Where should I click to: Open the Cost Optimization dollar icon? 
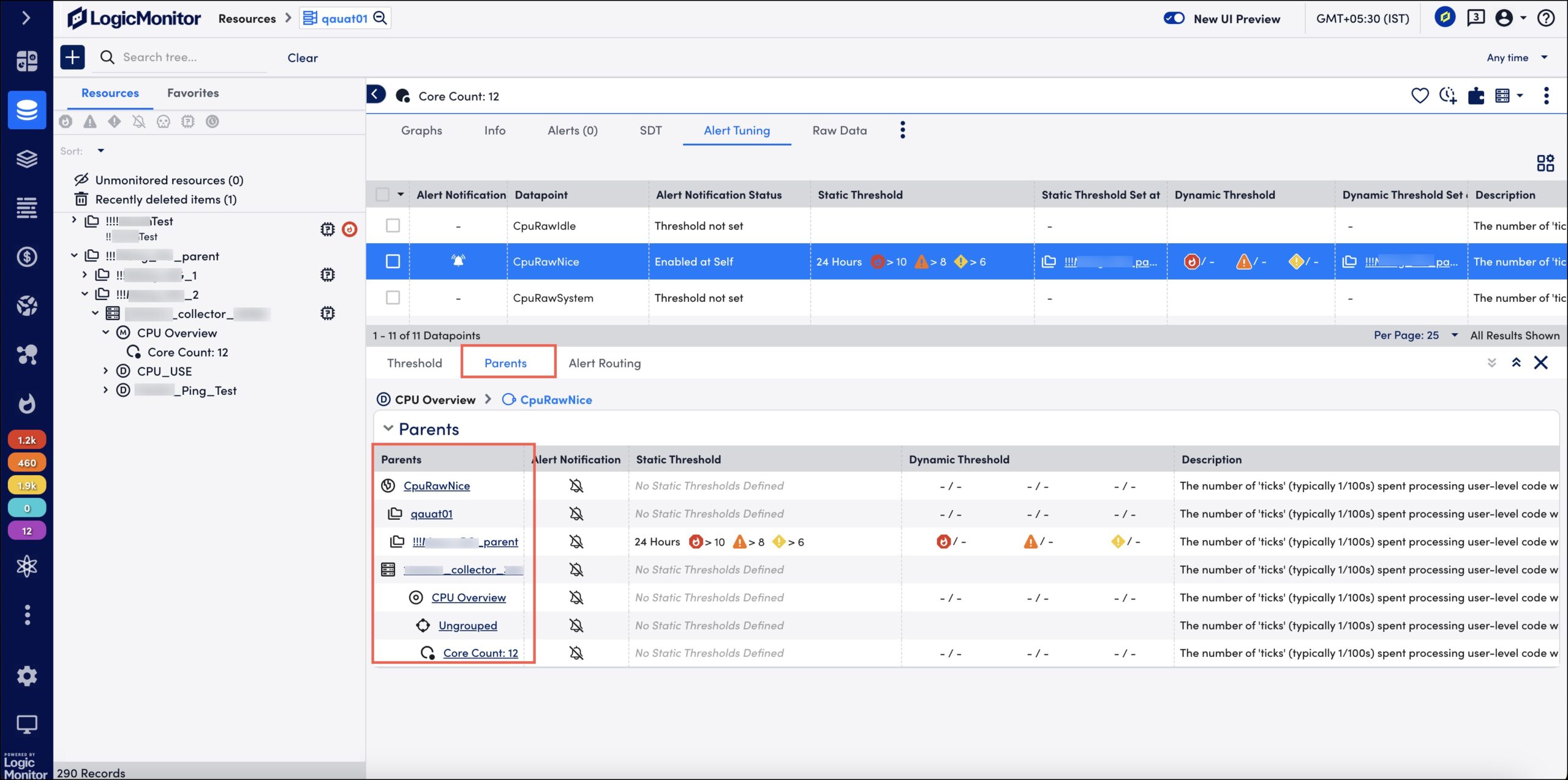click(26, 257)
